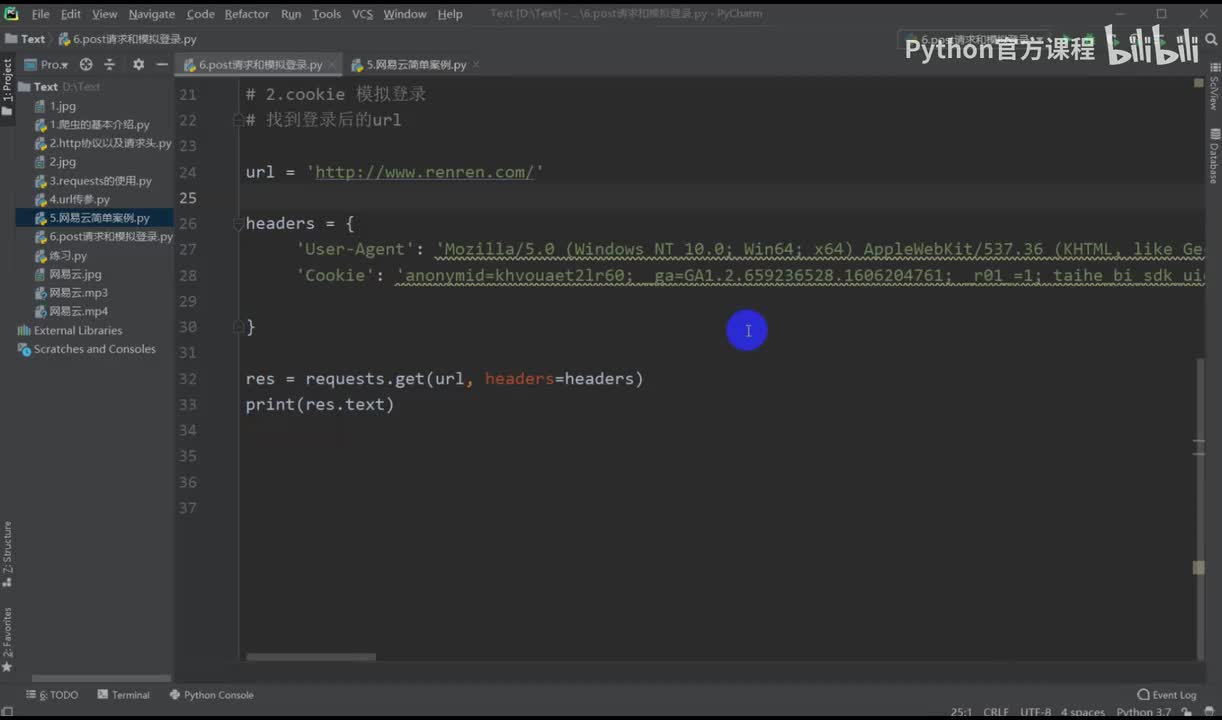Open the Navigate menu
Image resolution: width=1222 pixels, height=720 pixels.
coord(152,14)
